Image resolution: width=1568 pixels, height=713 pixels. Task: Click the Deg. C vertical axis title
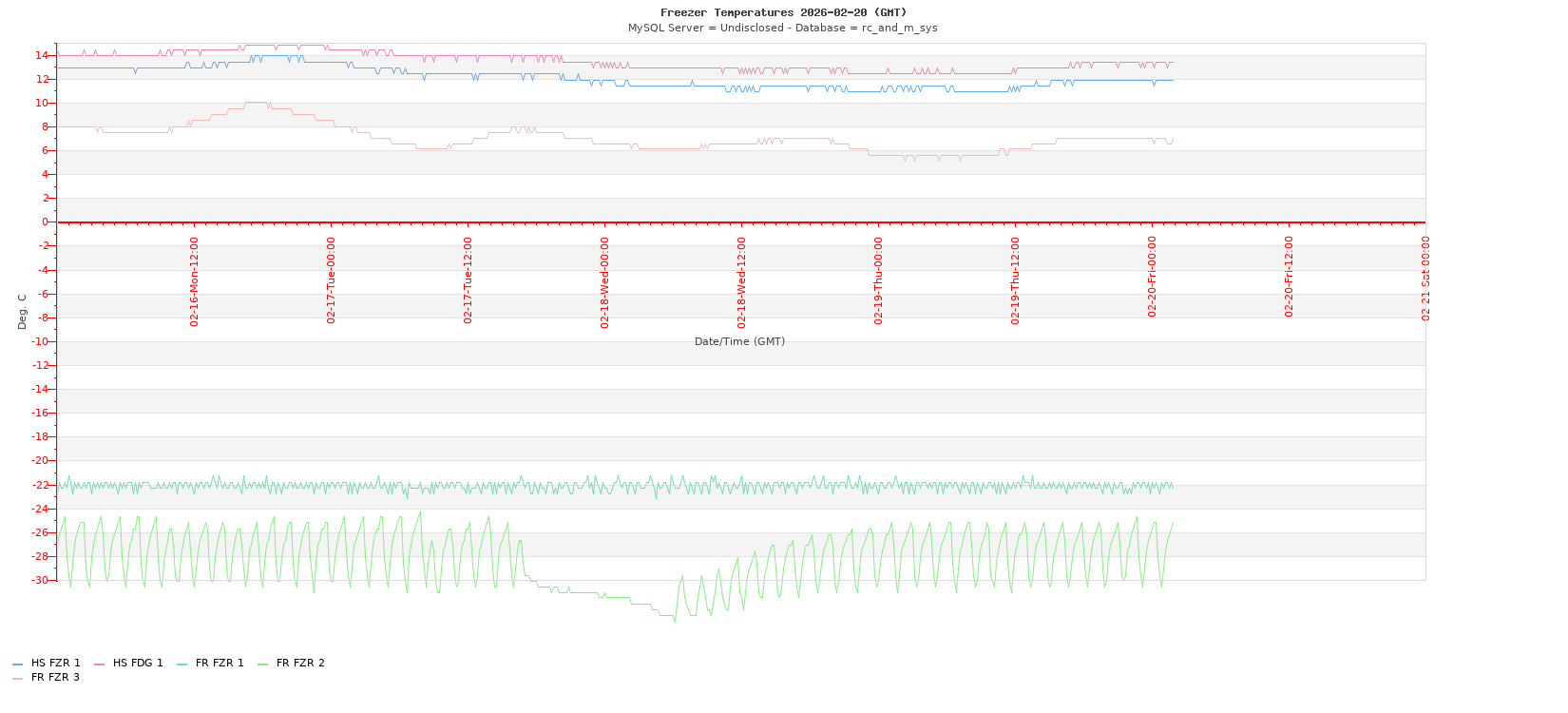click(x=23, y=311)
